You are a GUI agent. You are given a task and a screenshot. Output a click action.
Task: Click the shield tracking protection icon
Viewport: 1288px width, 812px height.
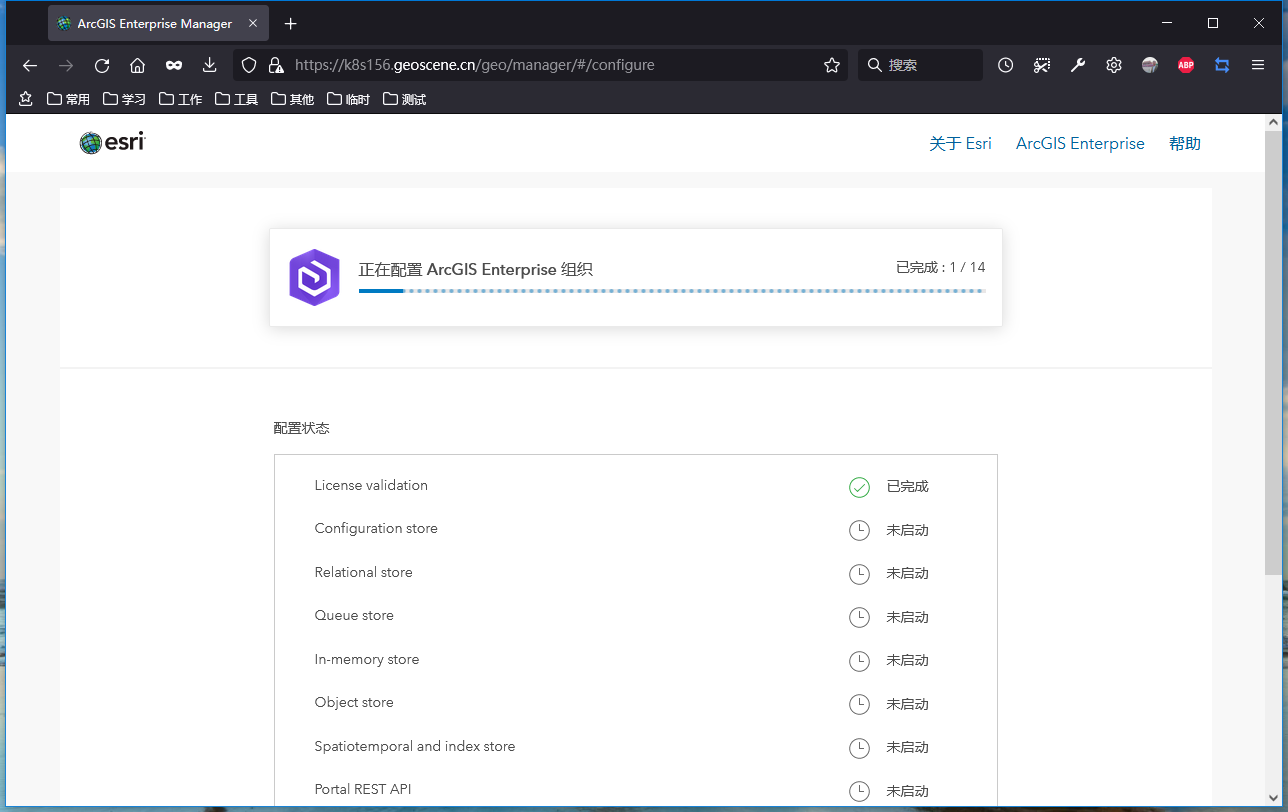point(250,65)
